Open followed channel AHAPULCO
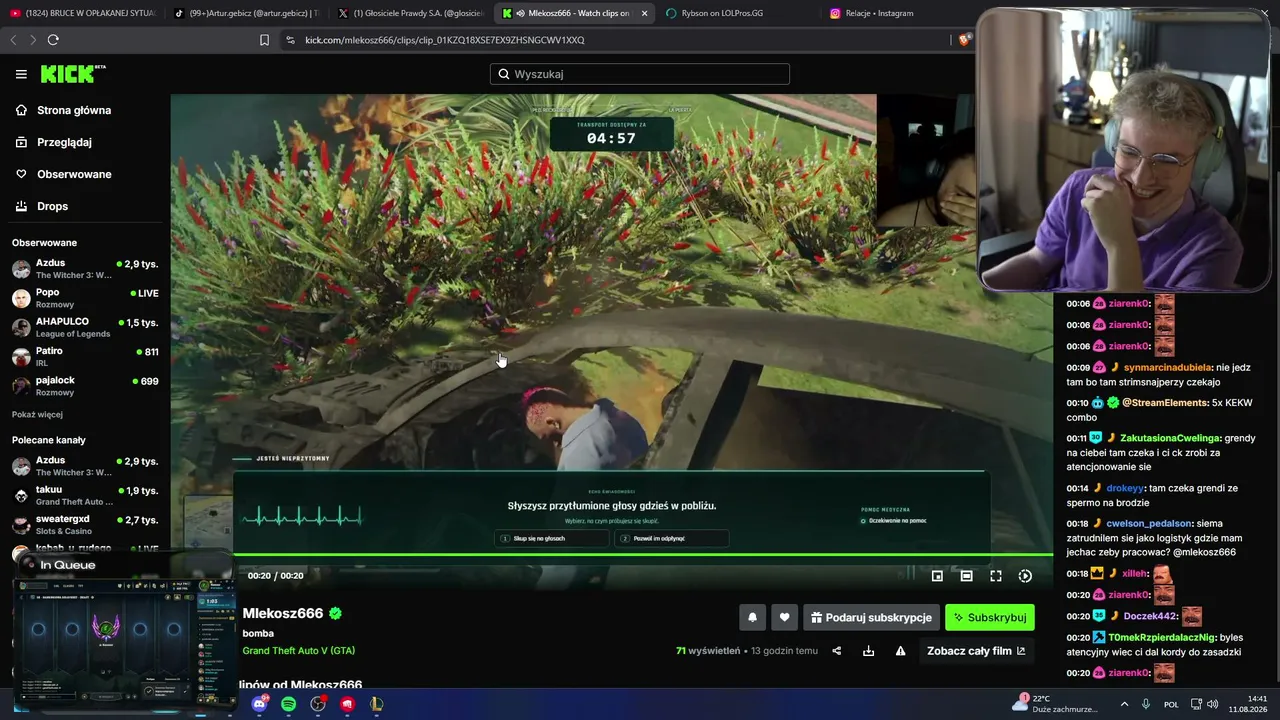Image resolution: width=1280 pixels, height=720 pixels. 85,327
